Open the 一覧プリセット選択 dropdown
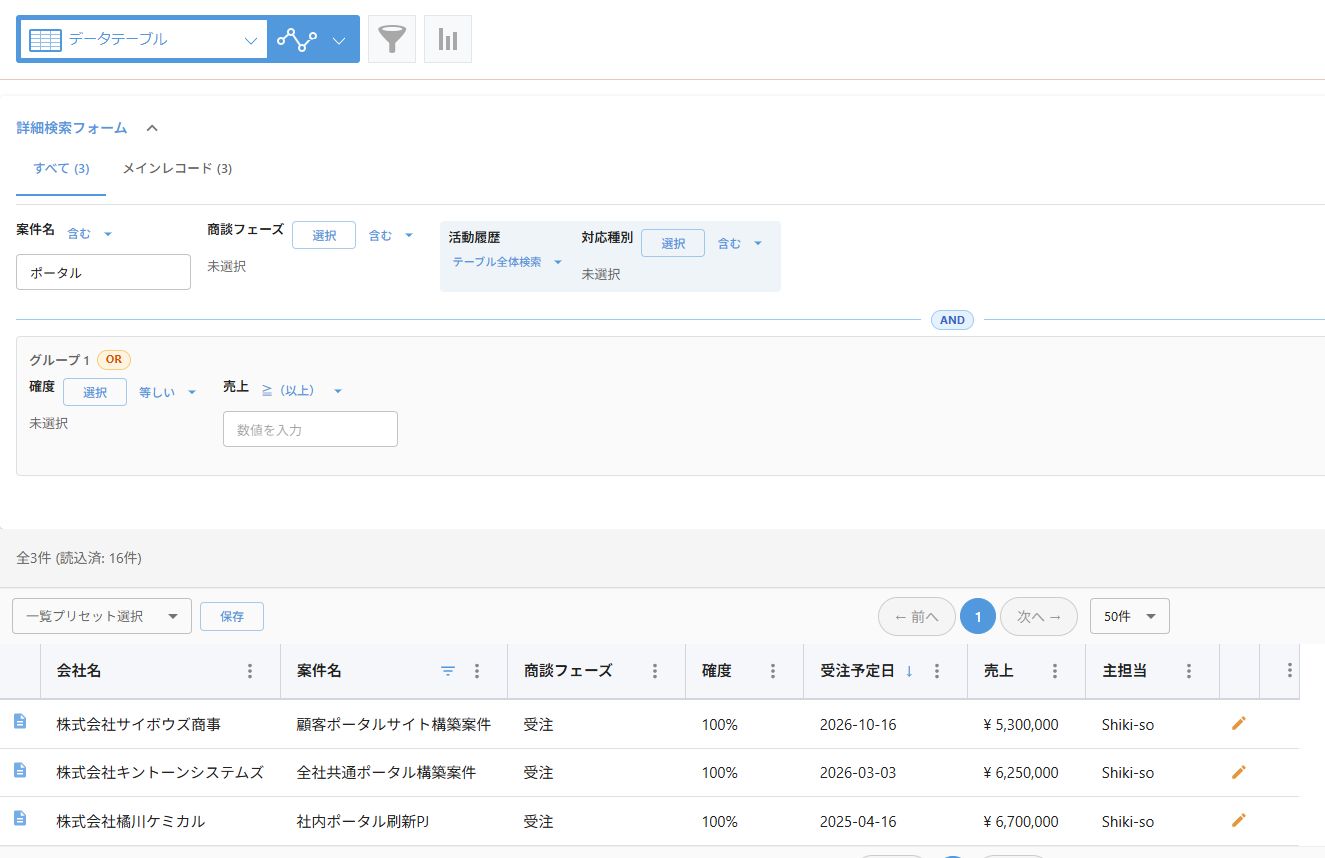 101,616
